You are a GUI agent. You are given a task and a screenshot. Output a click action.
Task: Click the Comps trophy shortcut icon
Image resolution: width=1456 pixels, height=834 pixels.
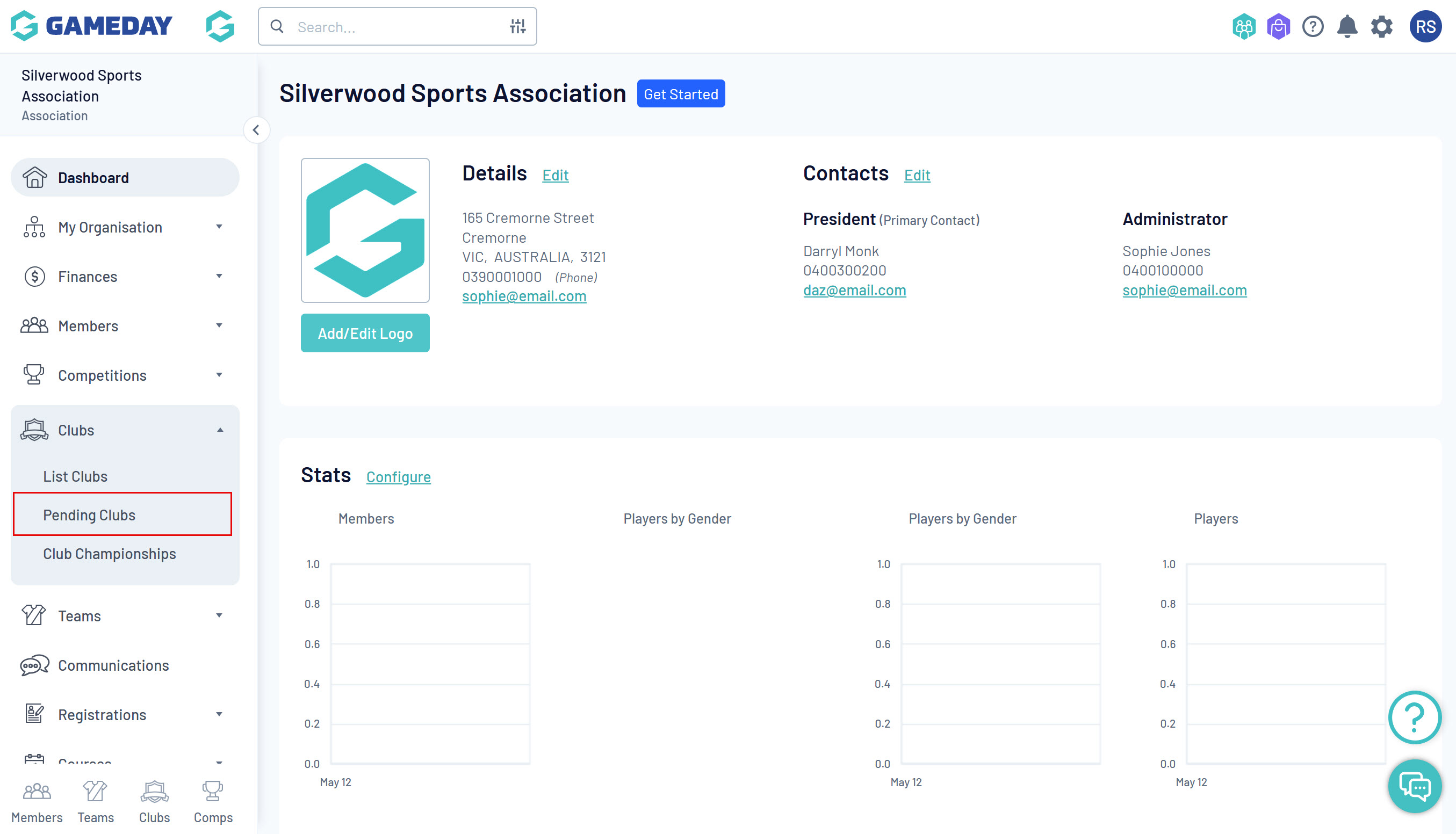click(213, 802)
